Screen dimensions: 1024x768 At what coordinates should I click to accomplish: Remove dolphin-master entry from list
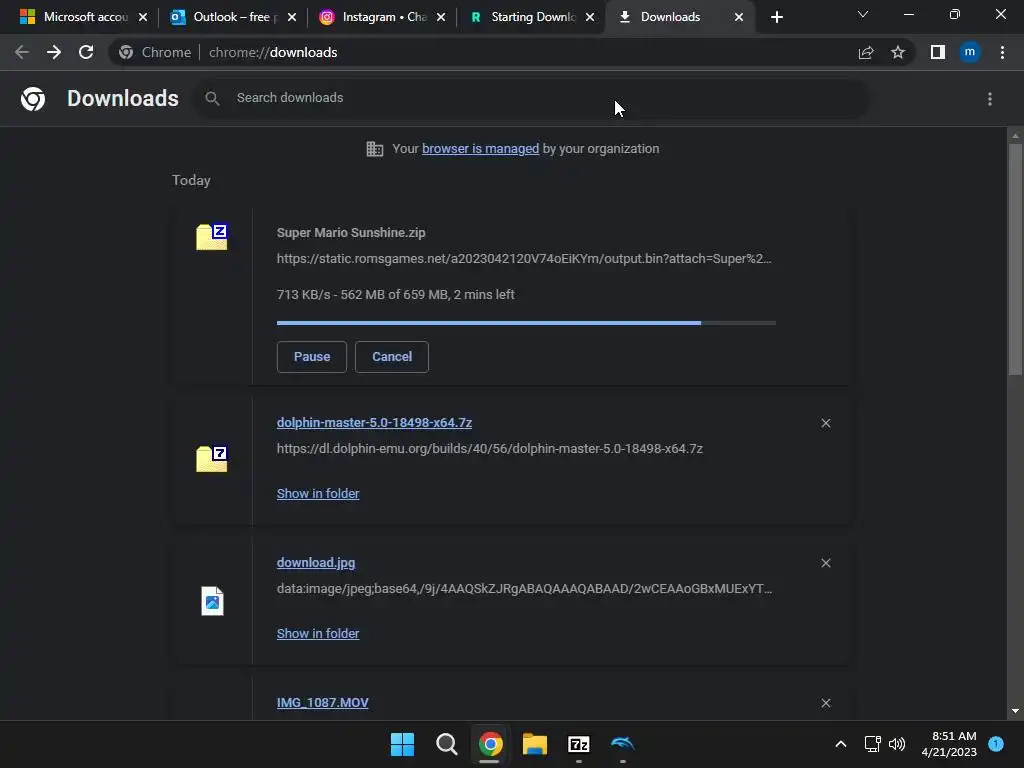click(826, 423)
